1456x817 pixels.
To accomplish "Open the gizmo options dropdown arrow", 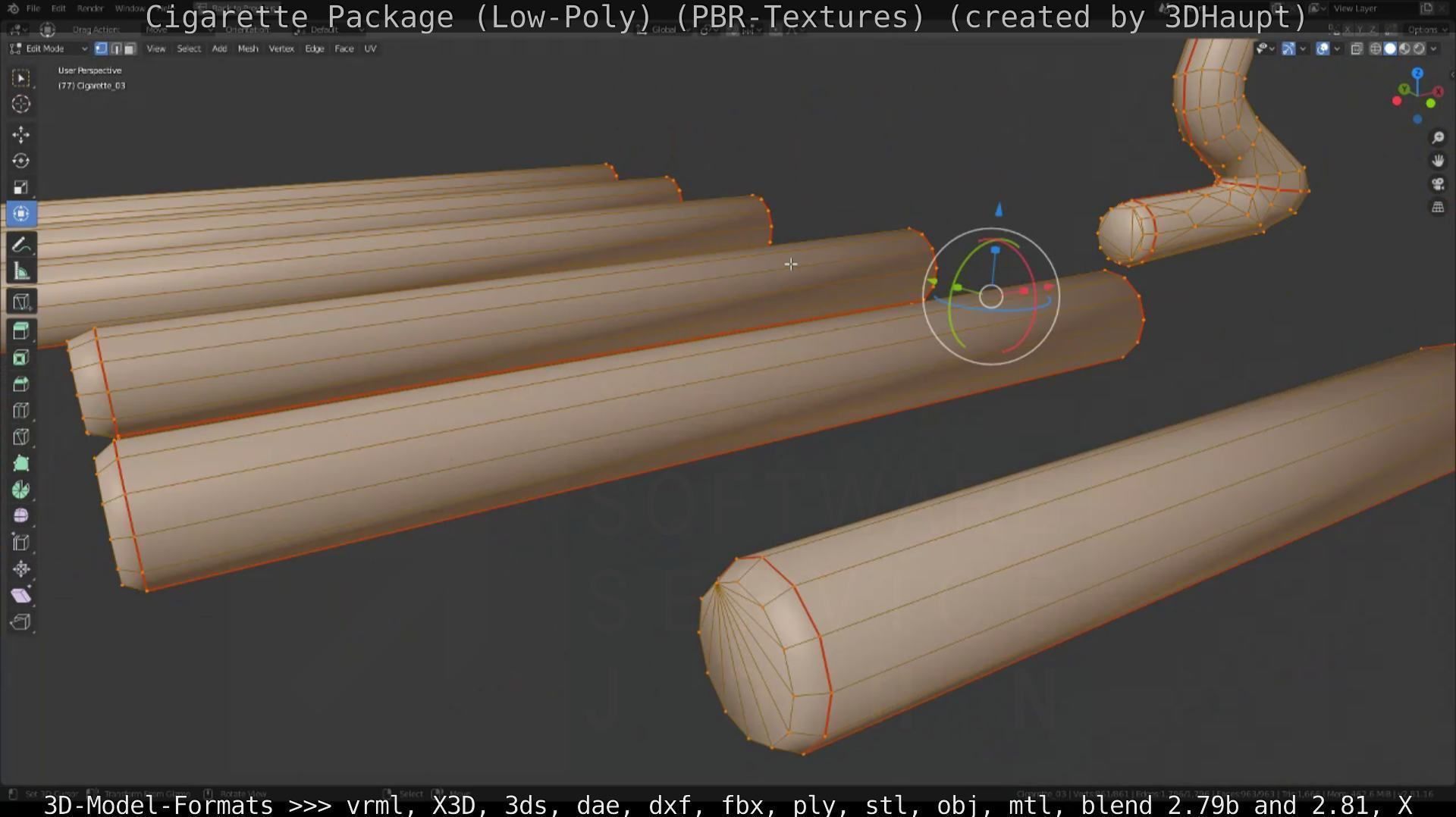I will pos(1303,49).
